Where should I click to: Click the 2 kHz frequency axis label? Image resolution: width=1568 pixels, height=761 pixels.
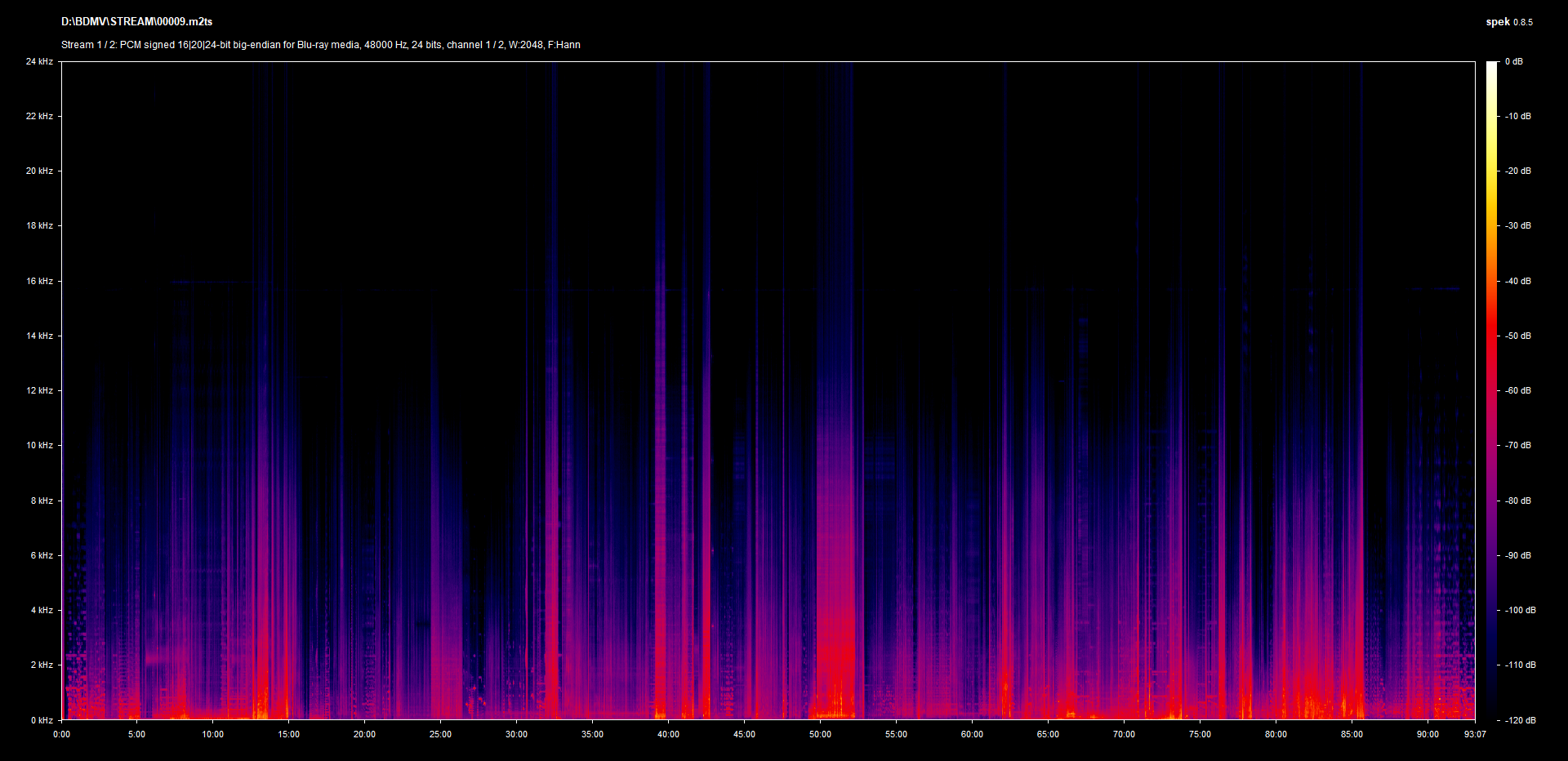(42, 665)
